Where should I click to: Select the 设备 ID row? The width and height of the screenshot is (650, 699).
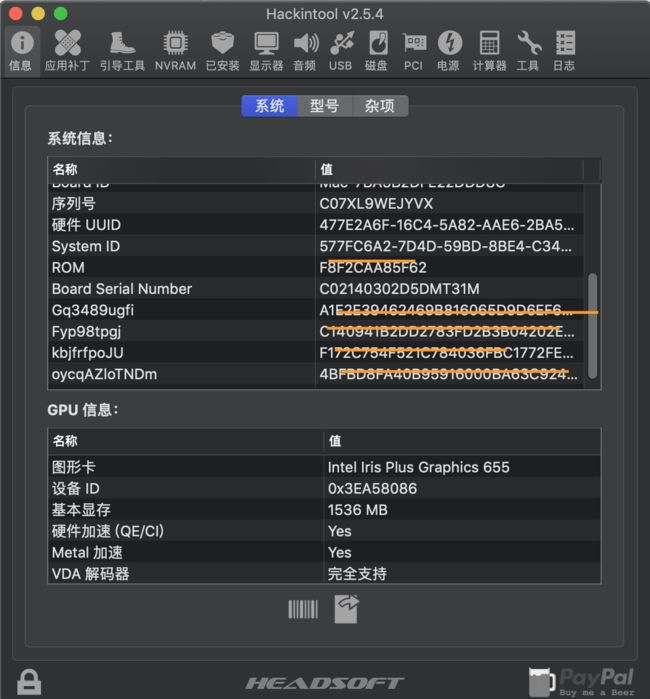(324, 489)
